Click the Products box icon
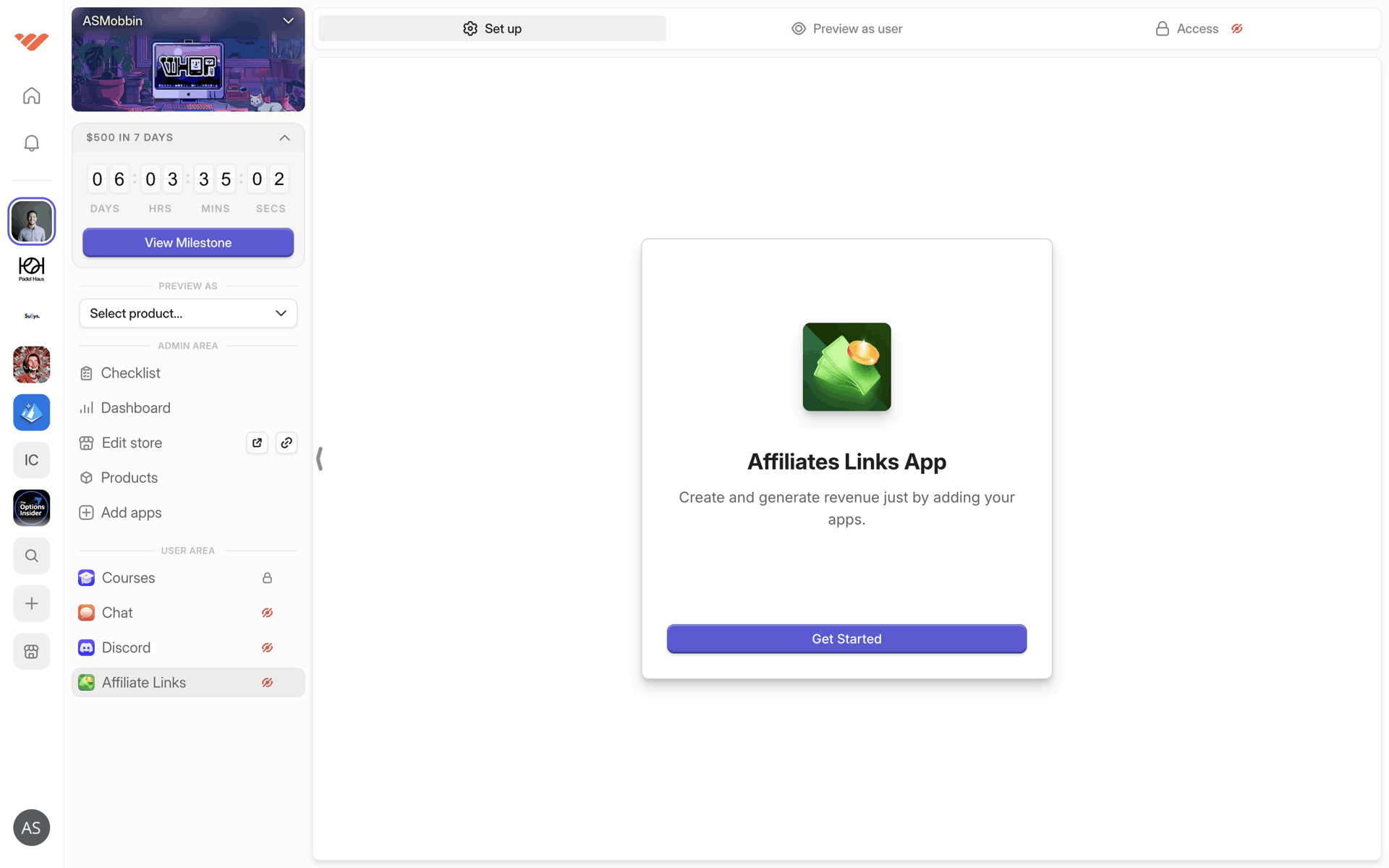The width and height of the screenshot is (1389, 868). (x=86, y=478)
